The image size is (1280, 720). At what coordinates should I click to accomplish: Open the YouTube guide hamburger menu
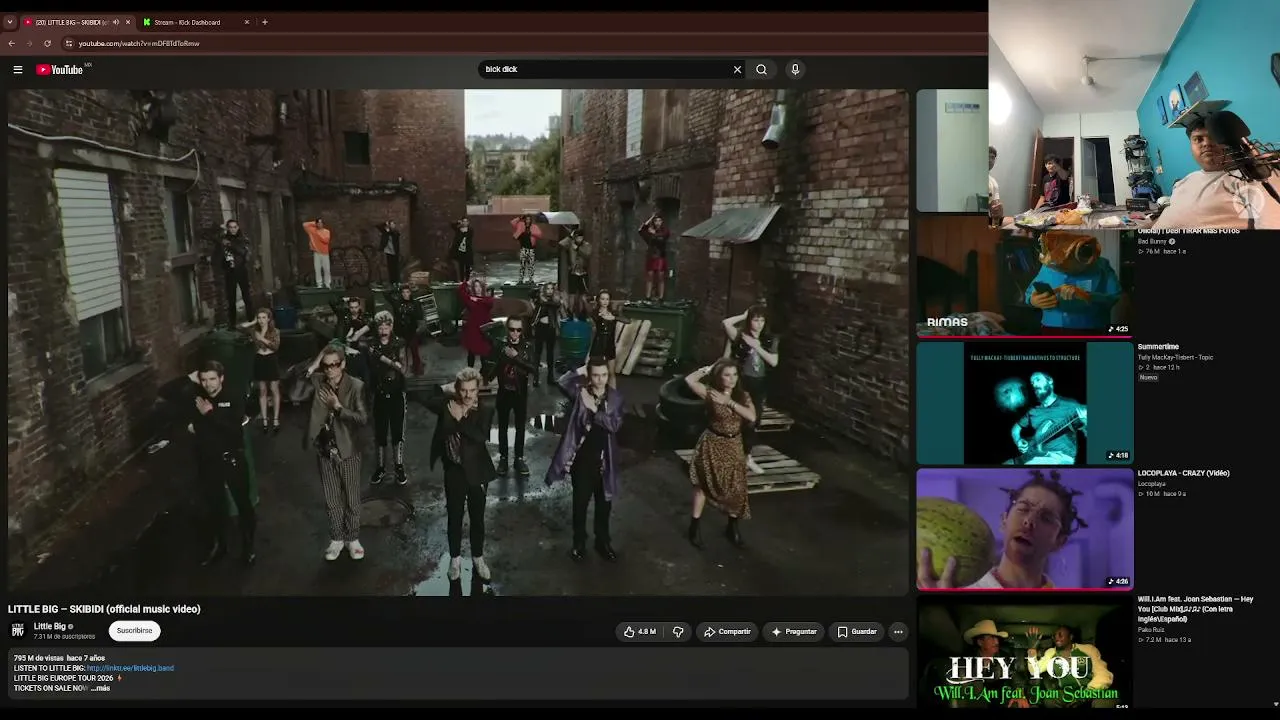coord(18,69)
